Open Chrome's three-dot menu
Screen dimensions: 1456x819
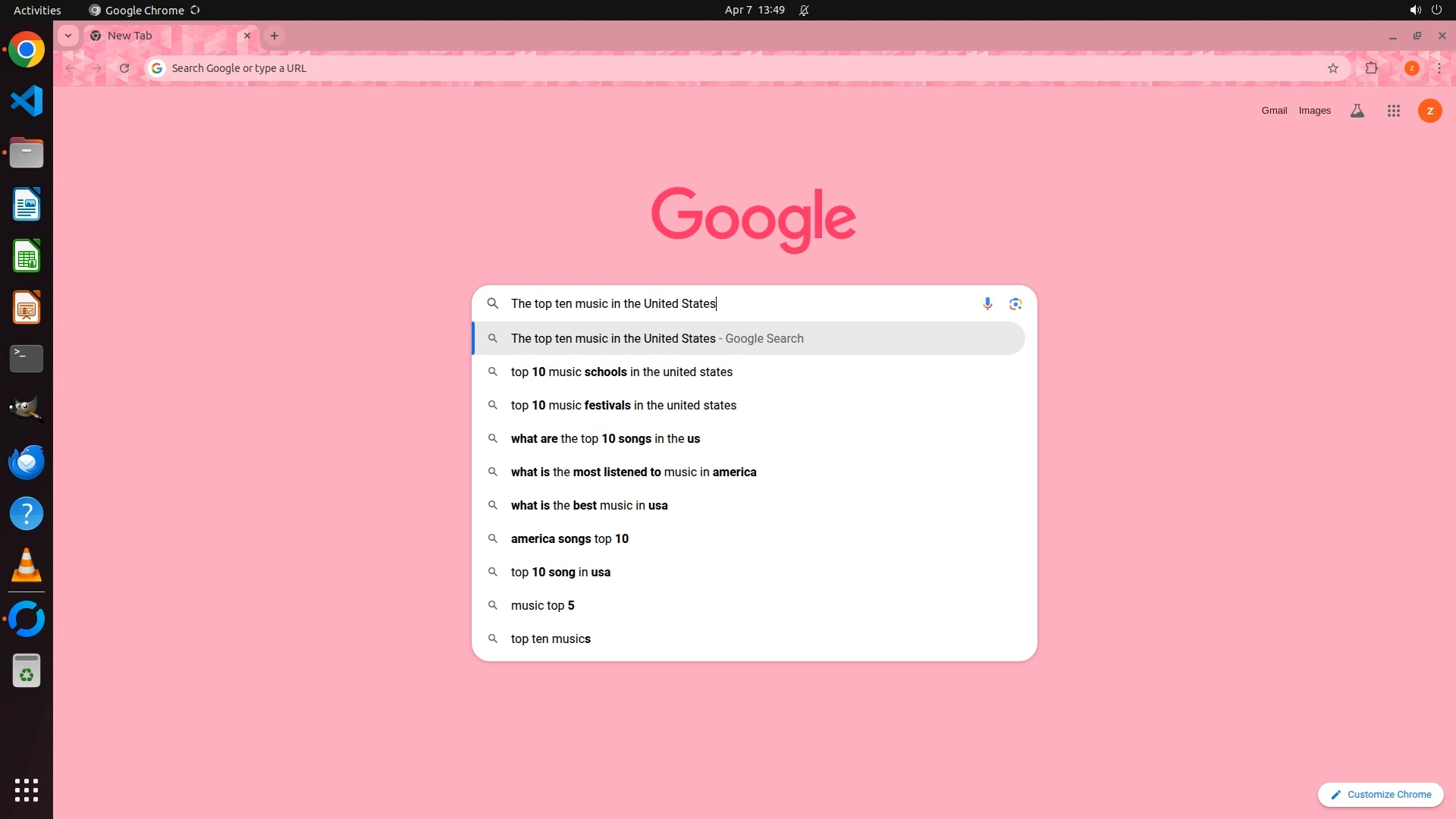pos(1439,68)
